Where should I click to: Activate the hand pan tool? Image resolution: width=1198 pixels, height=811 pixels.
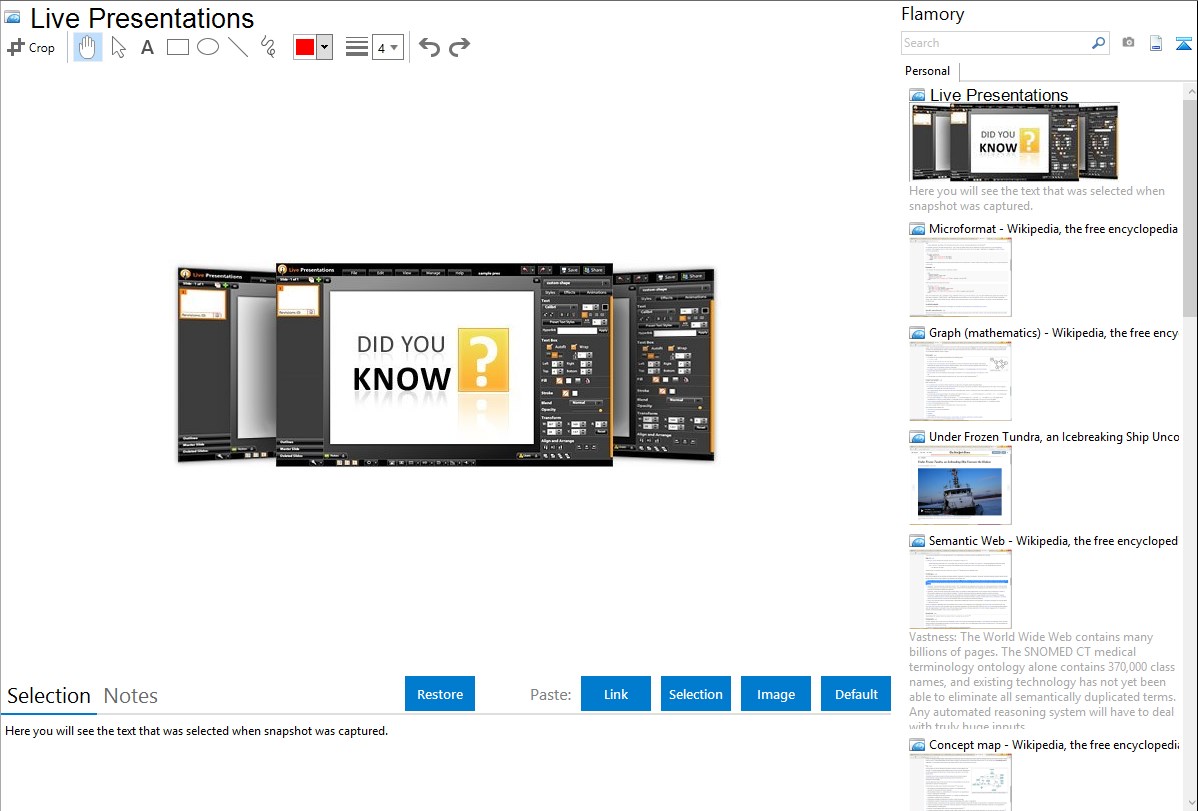coord(88,47)
